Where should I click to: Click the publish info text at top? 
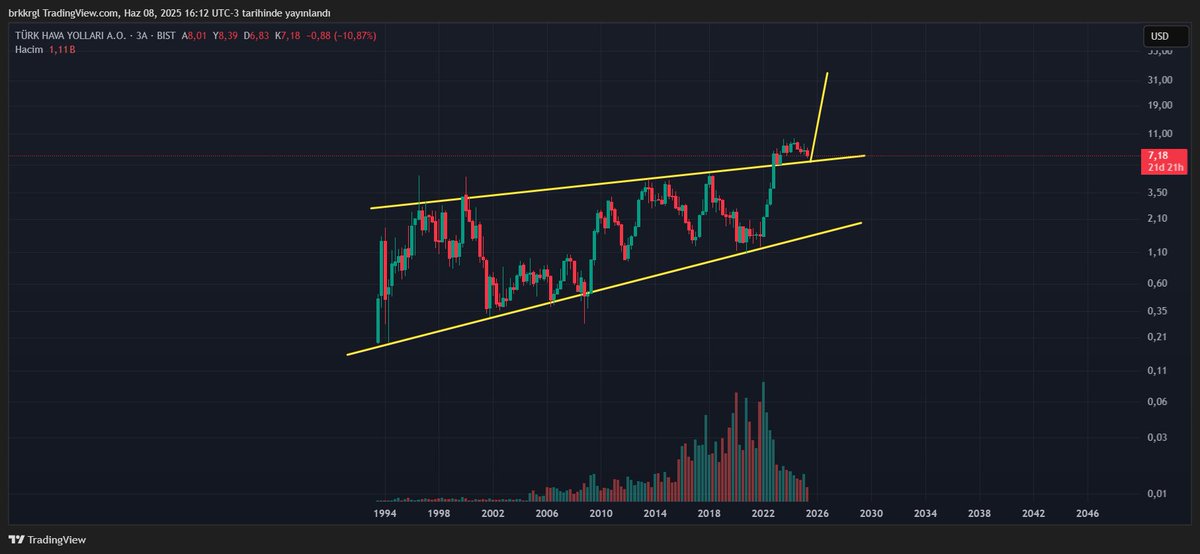[169, 11]
